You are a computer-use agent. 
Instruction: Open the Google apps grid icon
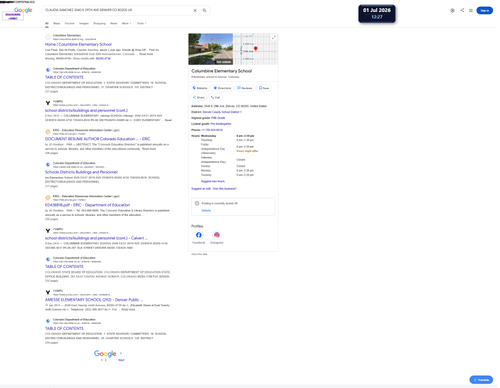pyautogui.click(x=471, y=11)
